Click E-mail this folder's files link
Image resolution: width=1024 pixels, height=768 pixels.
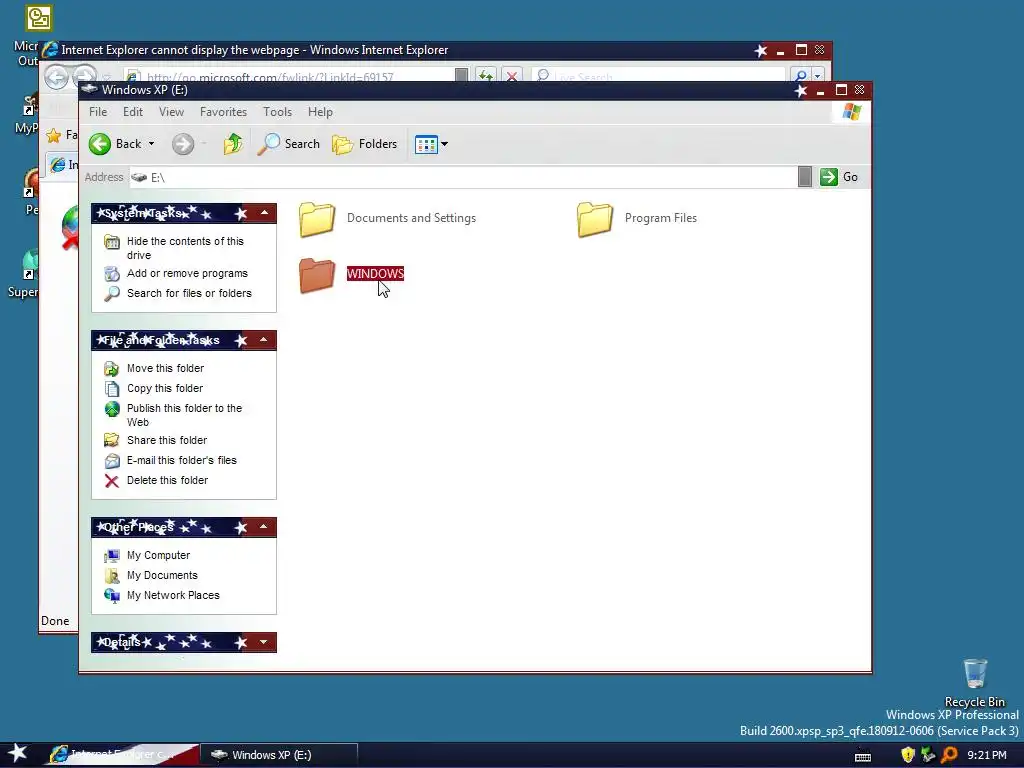click(182, 460)
